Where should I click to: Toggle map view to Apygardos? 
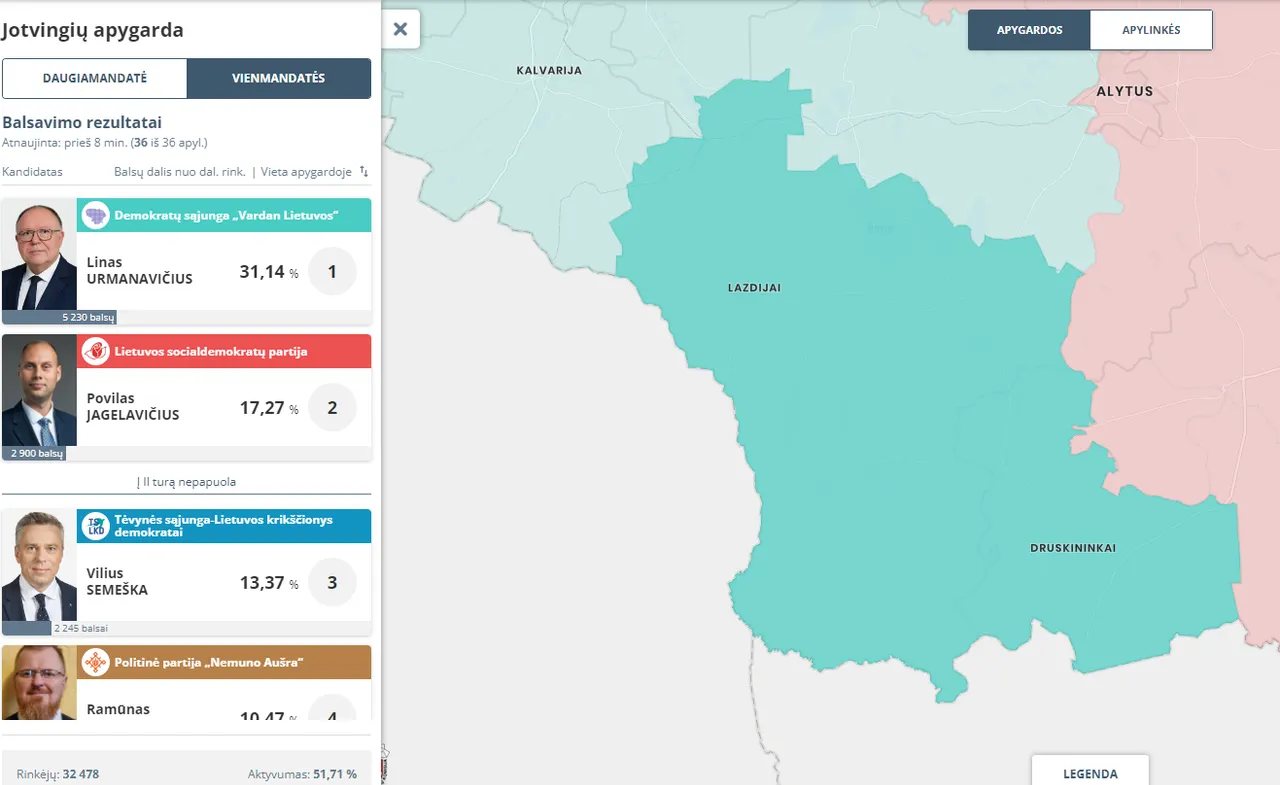point(1029,30)
